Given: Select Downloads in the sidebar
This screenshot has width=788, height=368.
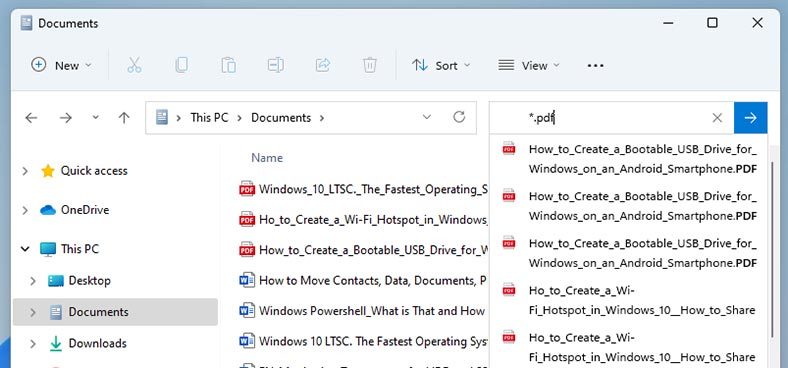Looking at the screenshot, I should coord(97,344).
